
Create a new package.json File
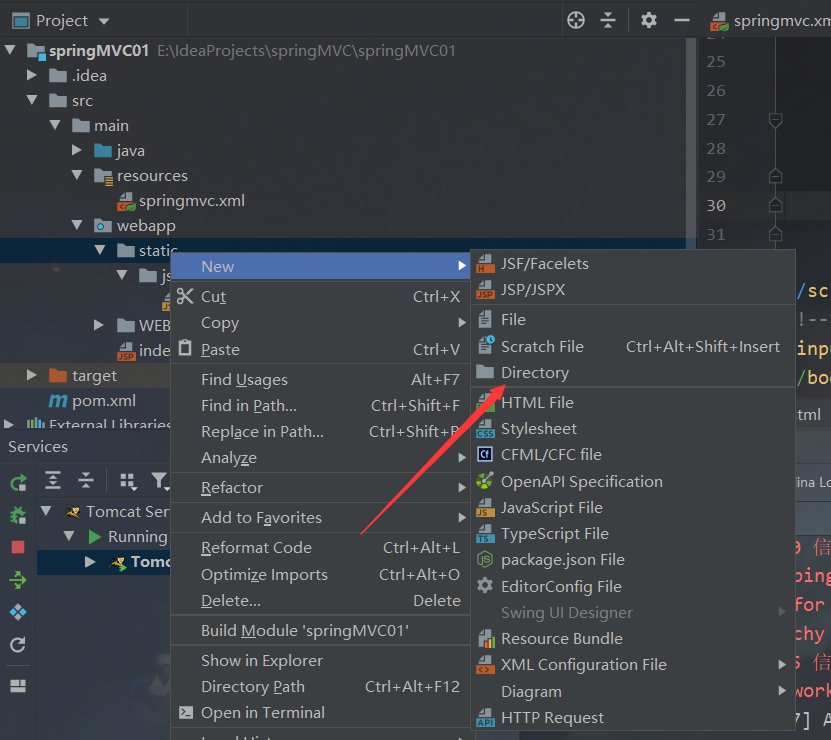633,560
